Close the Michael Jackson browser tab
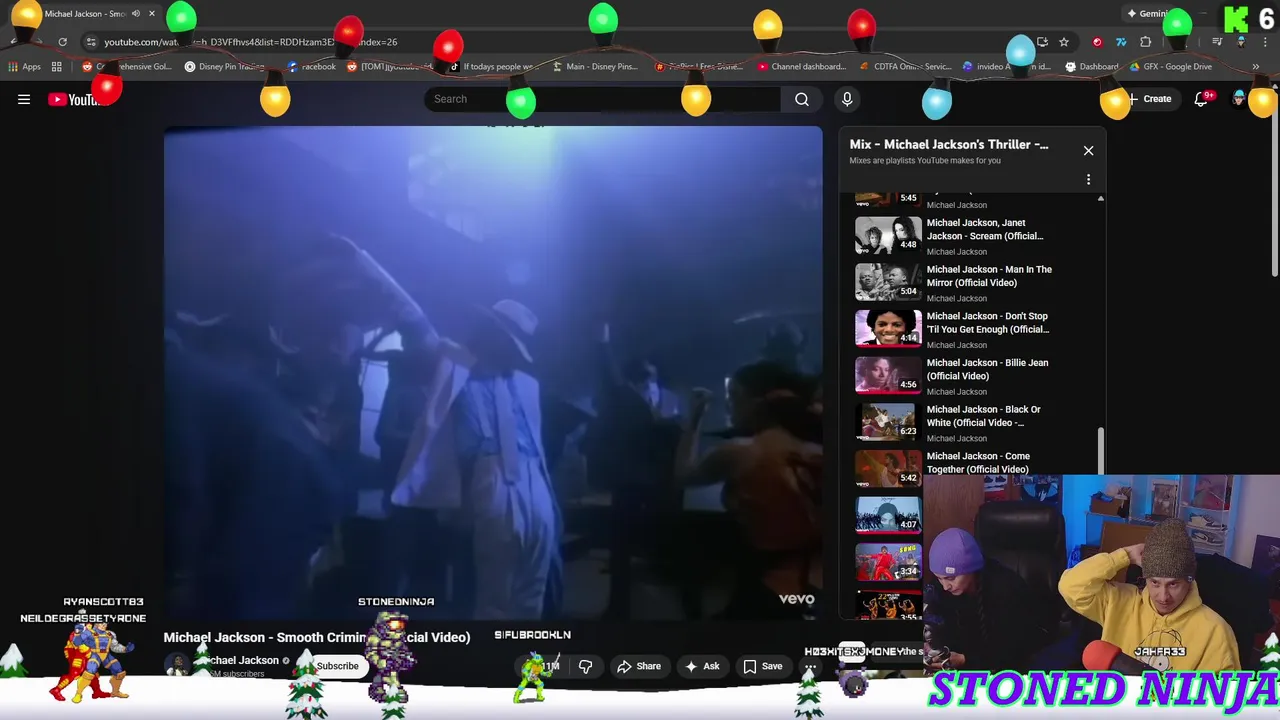 152,14
